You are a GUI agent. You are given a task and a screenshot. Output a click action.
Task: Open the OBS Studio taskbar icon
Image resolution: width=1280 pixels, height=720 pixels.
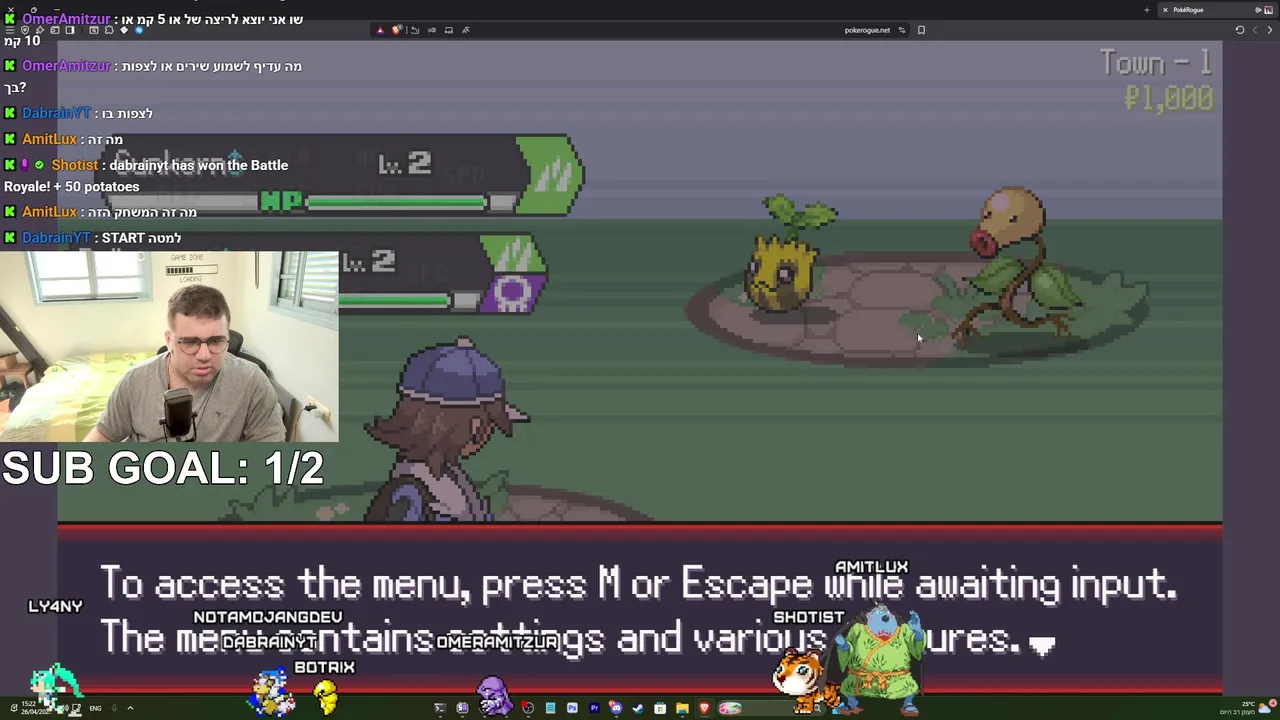[528, 708]
